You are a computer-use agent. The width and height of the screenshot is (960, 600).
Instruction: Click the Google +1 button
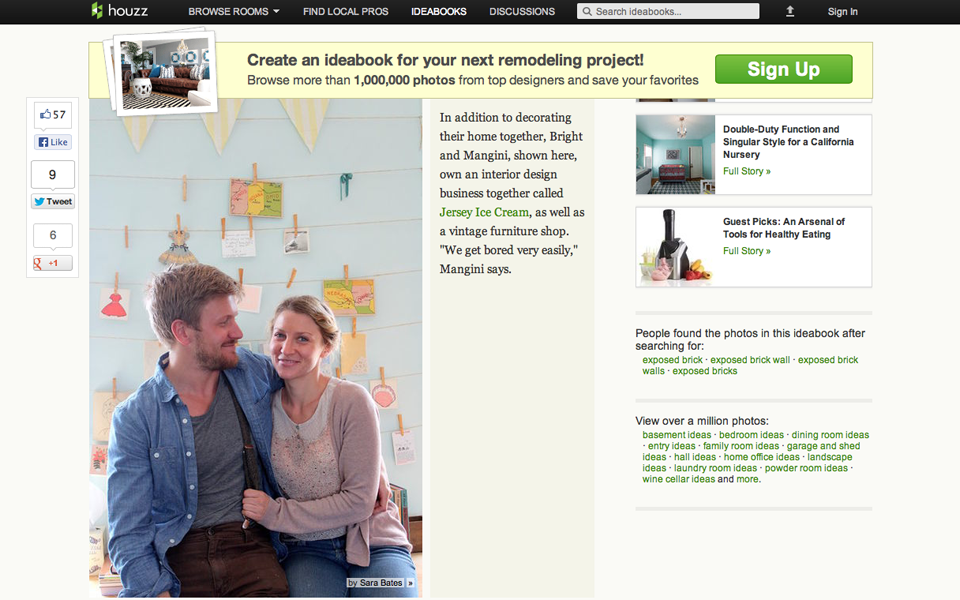53,263
